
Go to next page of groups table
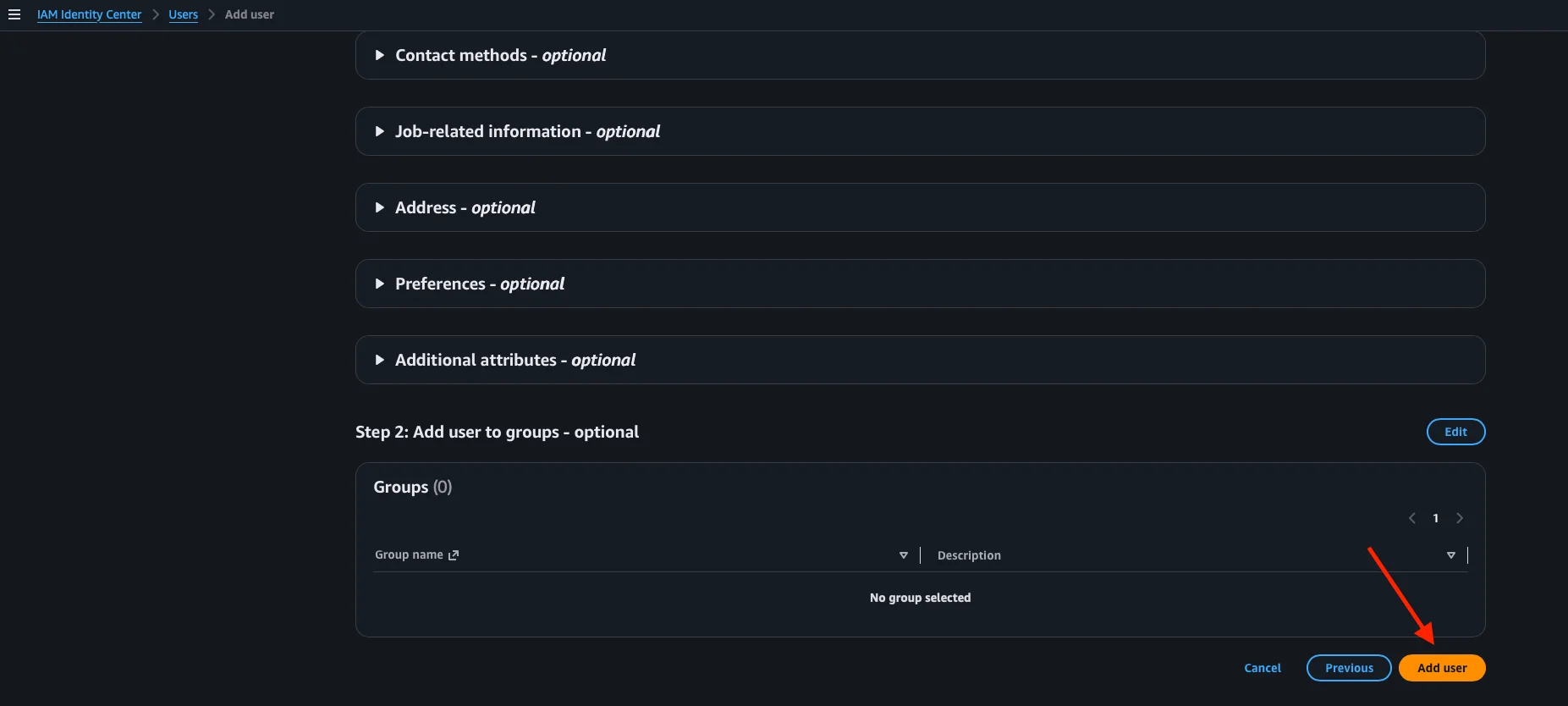(1460, 518)
